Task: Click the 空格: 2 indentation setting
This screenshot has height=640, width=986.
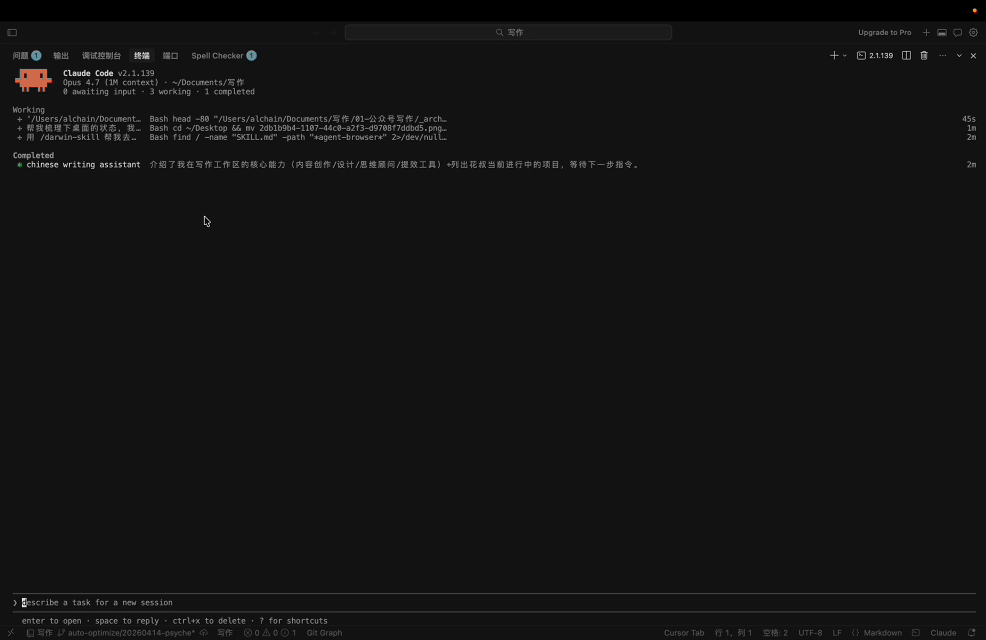Action: pos(775,632)
